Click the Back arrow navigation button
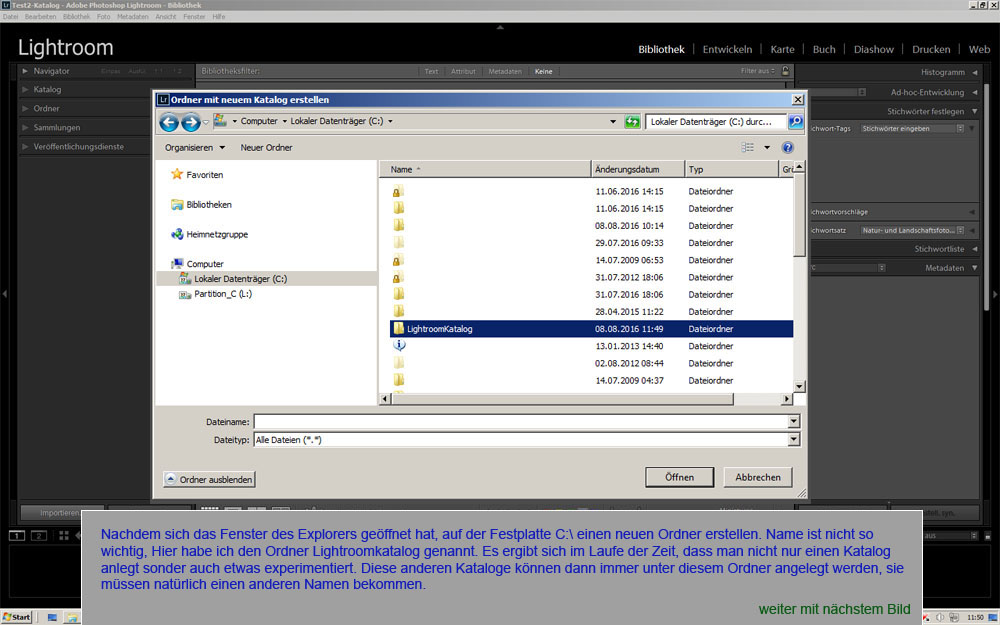 (x=168, y=122)
